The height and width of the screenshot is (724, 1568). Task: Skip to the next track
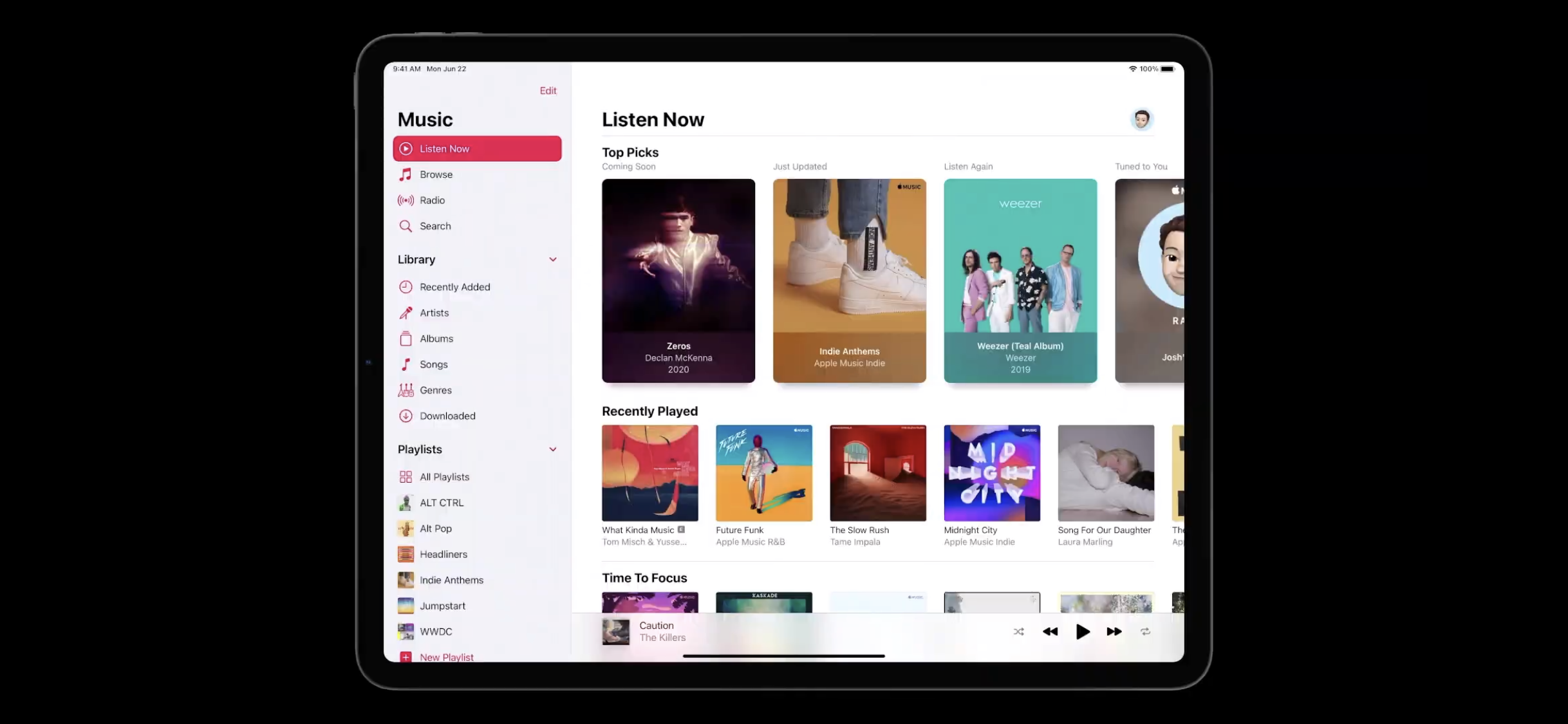pyautogui.click(x=1114, y=631)
